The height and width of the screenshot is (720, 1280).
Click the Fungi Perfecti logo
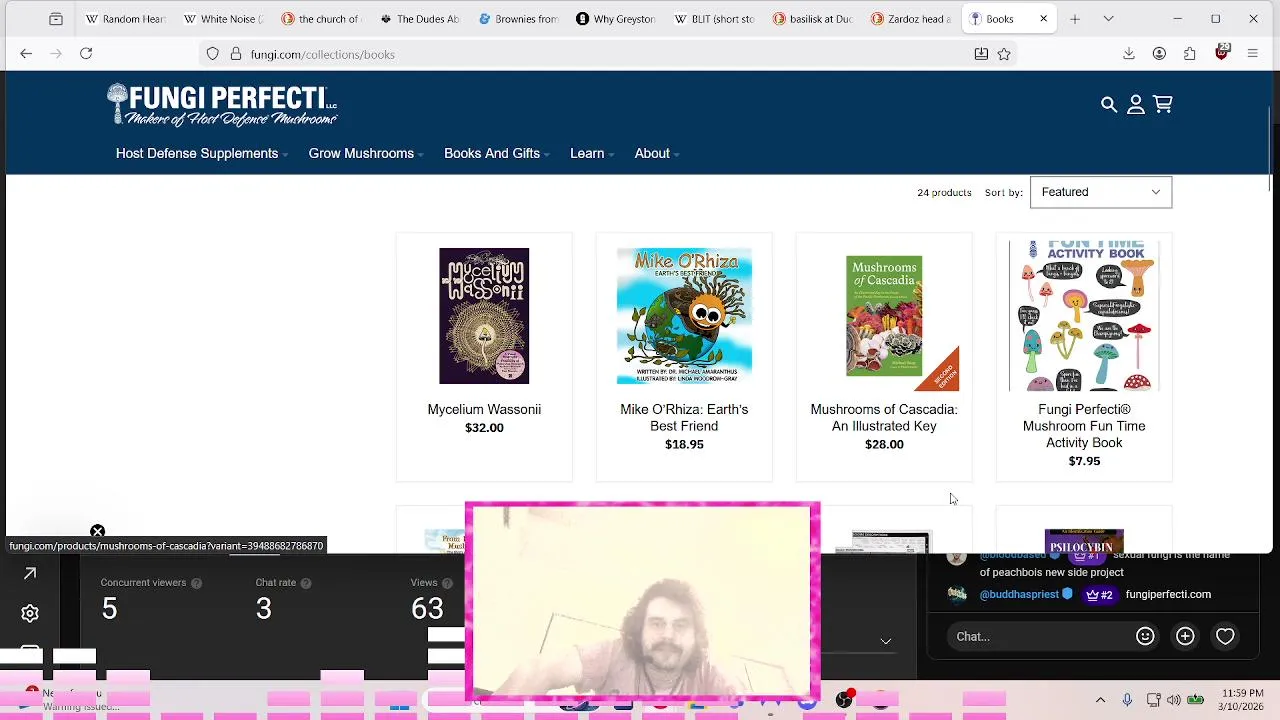(222, 105)
